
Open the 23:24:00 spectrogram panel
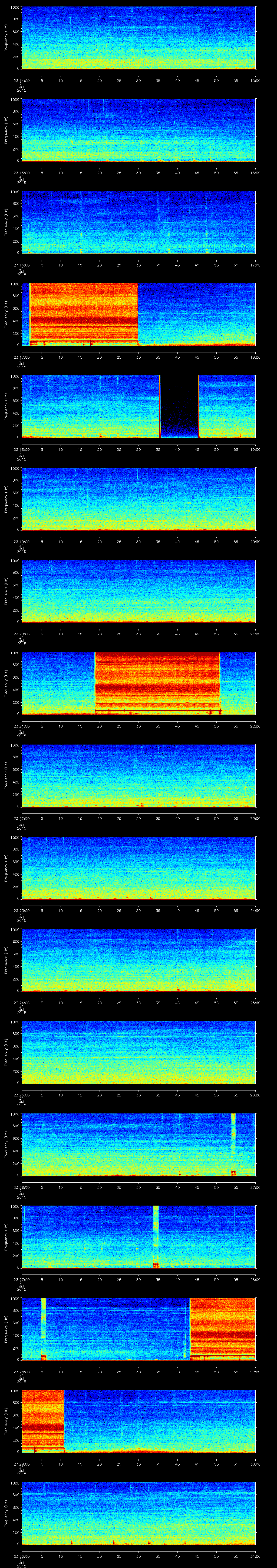click(x=139, y=960)
